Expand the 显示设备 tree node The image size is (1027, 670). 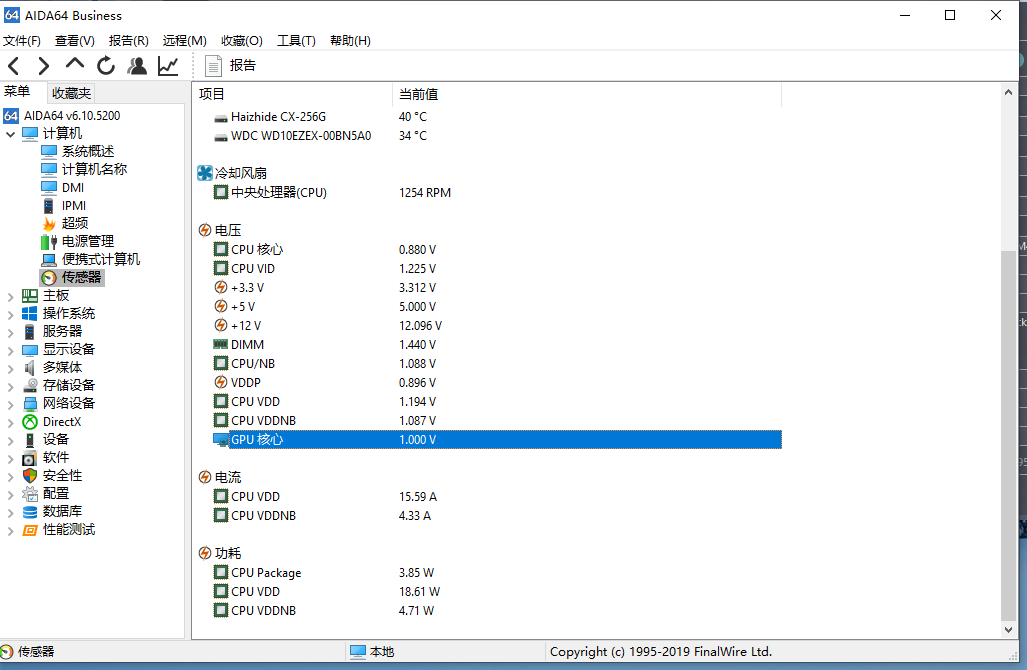(10, 350)
